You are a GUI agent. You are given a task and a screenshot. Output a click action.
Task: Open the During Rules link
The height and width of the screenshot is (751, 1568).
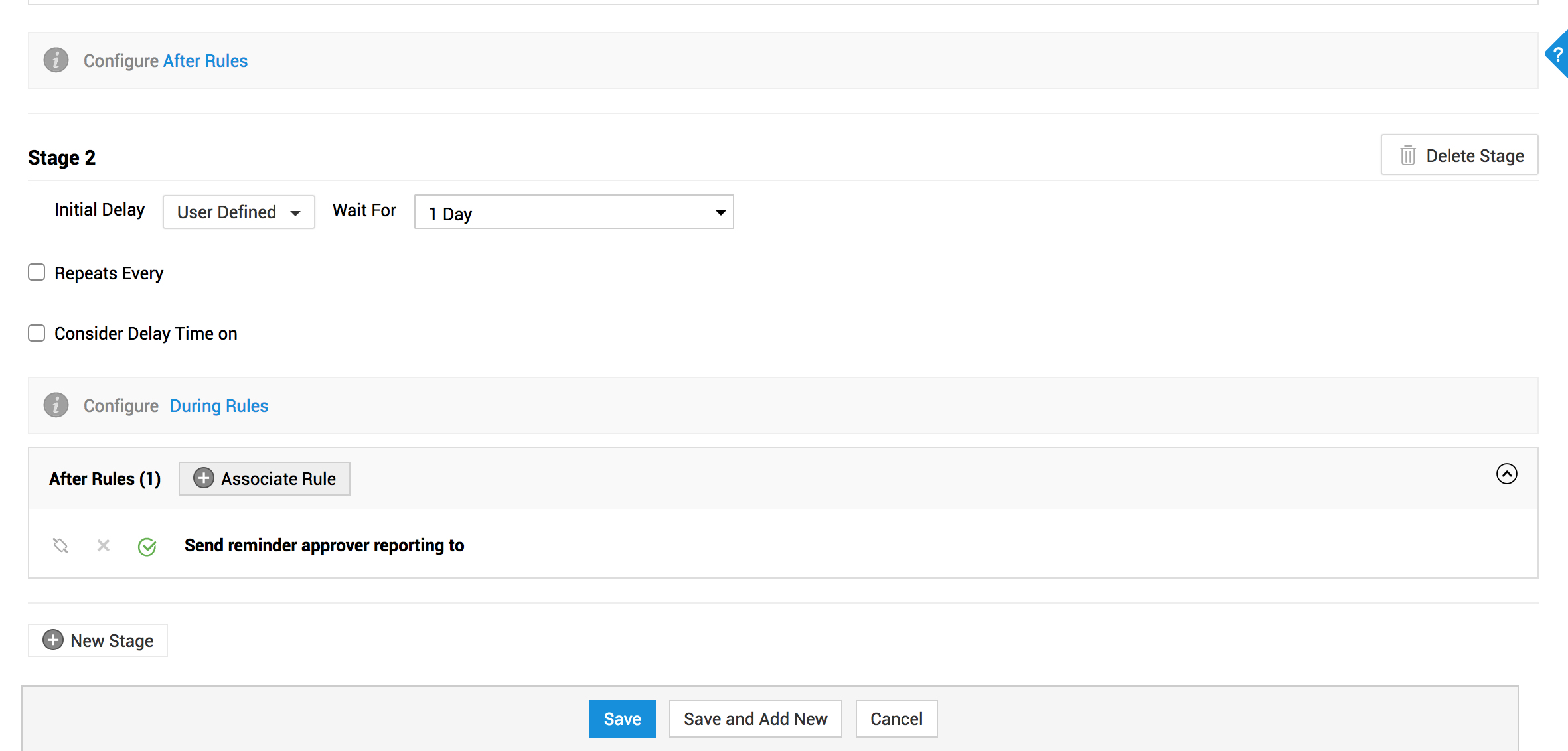(218, 406)
